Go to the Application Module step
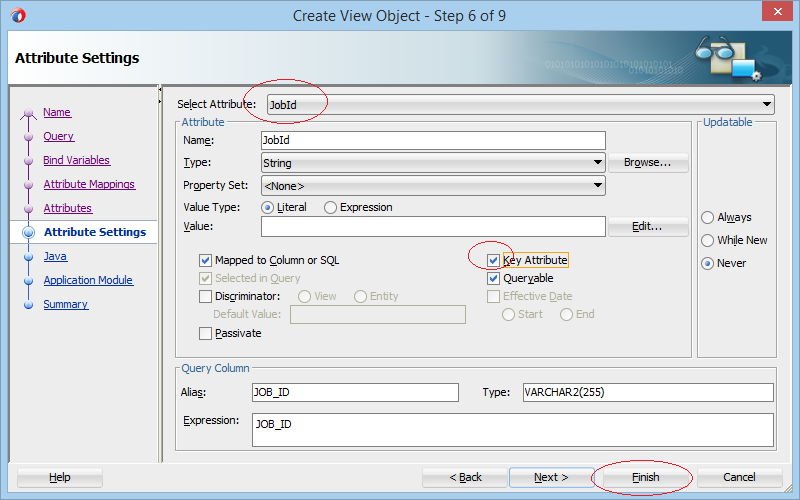This screenshot has height=500, width=800. pyautogui.click(x=88, y=280)
